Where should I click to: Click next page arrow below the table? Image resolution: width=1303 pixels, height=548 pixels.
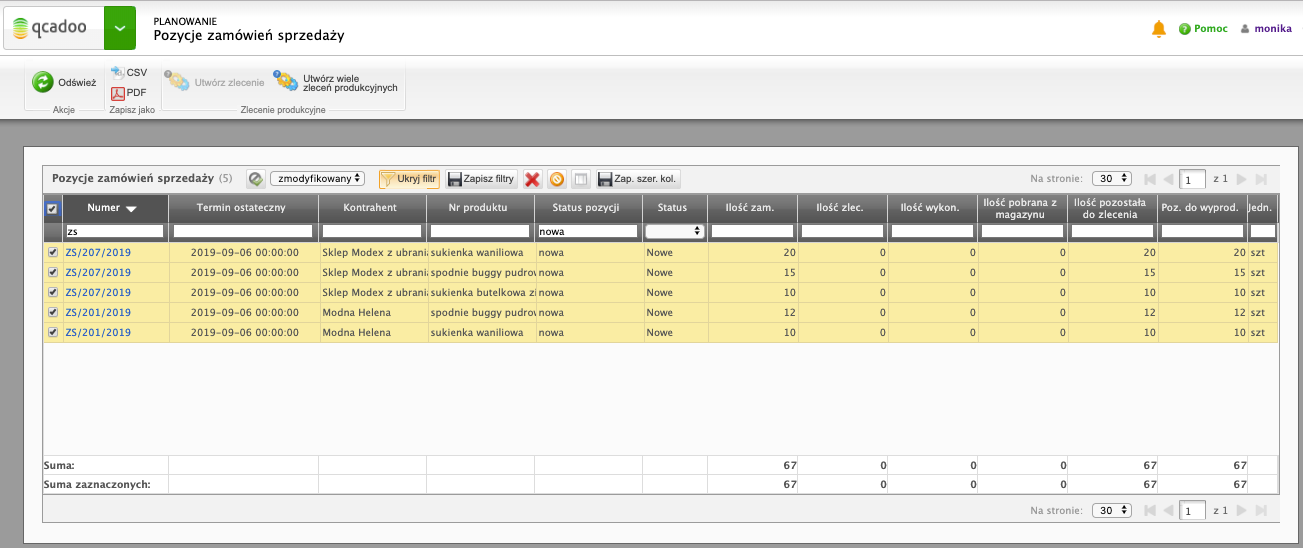pos(1242,511)
